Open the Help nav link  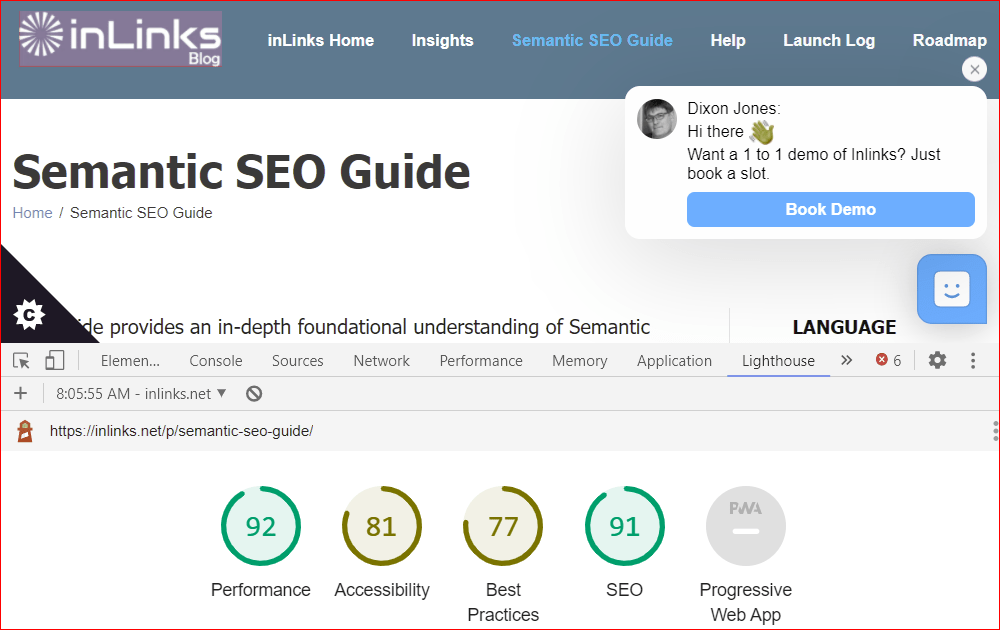[x=728, y=40]
